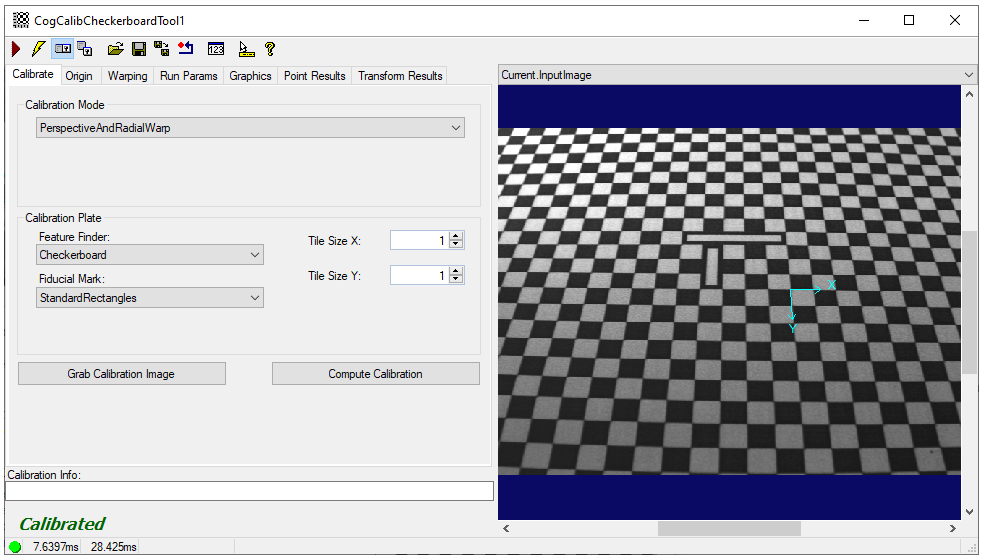The height and width of the screenshot is (560, 986).
Task: Click the Reset tool icon
Action: click(x=186, y=48)
